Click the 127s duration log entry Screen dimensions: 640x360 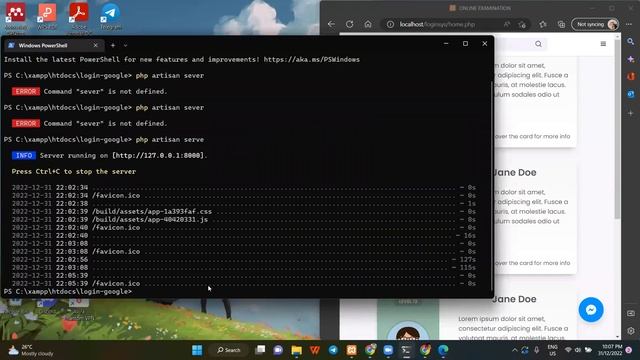tap(467, 260)
